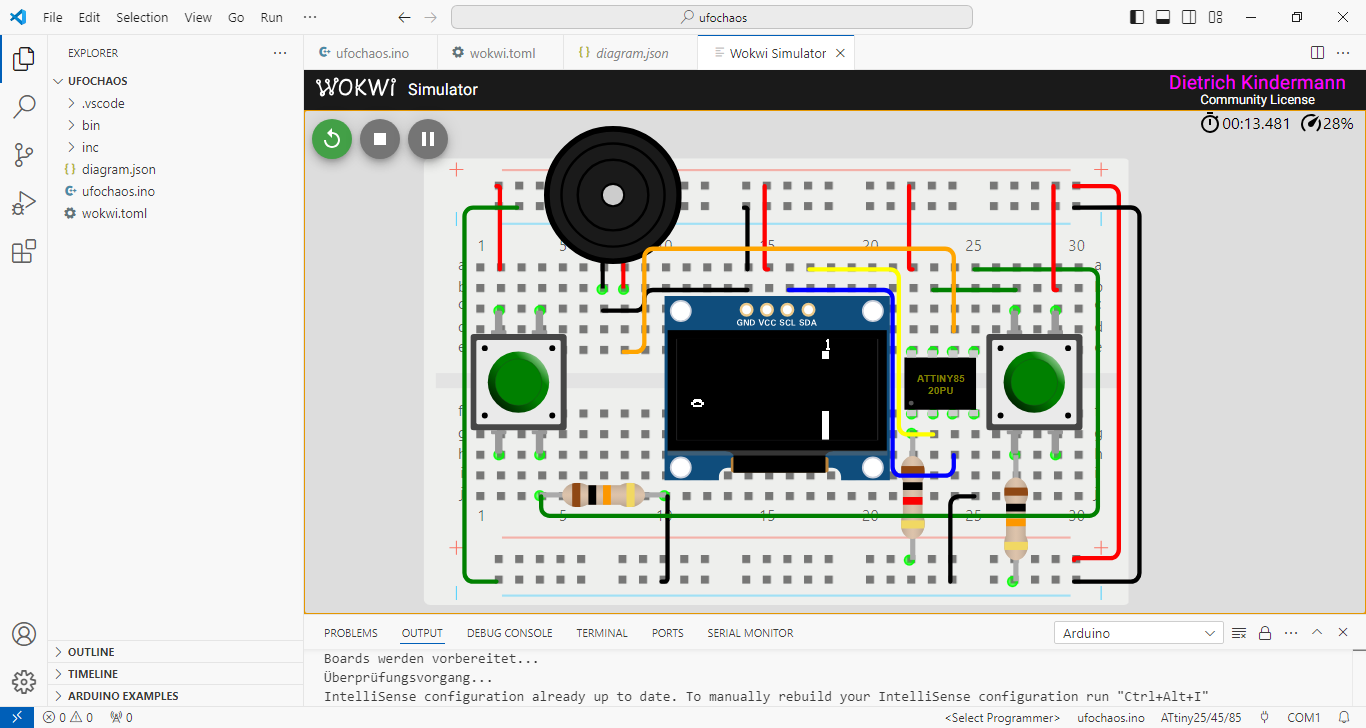Click Select Programmer in status bar
Image resolution: width=1366 pixels, height=728 pixels.
click(1002, 718)
